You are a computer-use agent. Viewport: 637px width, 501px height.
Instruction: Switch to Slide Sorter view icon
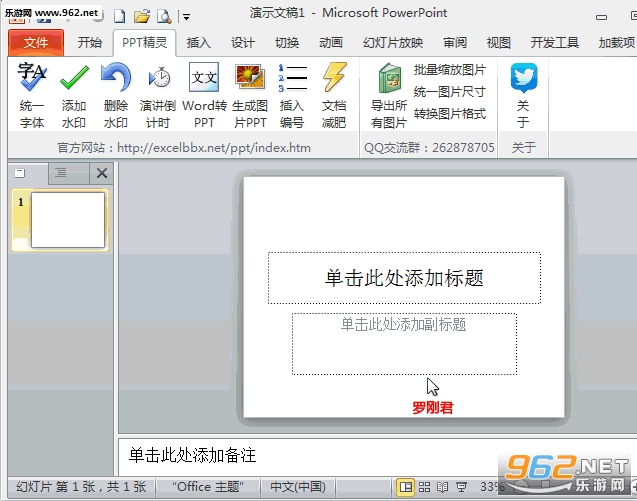coord(424,486)
